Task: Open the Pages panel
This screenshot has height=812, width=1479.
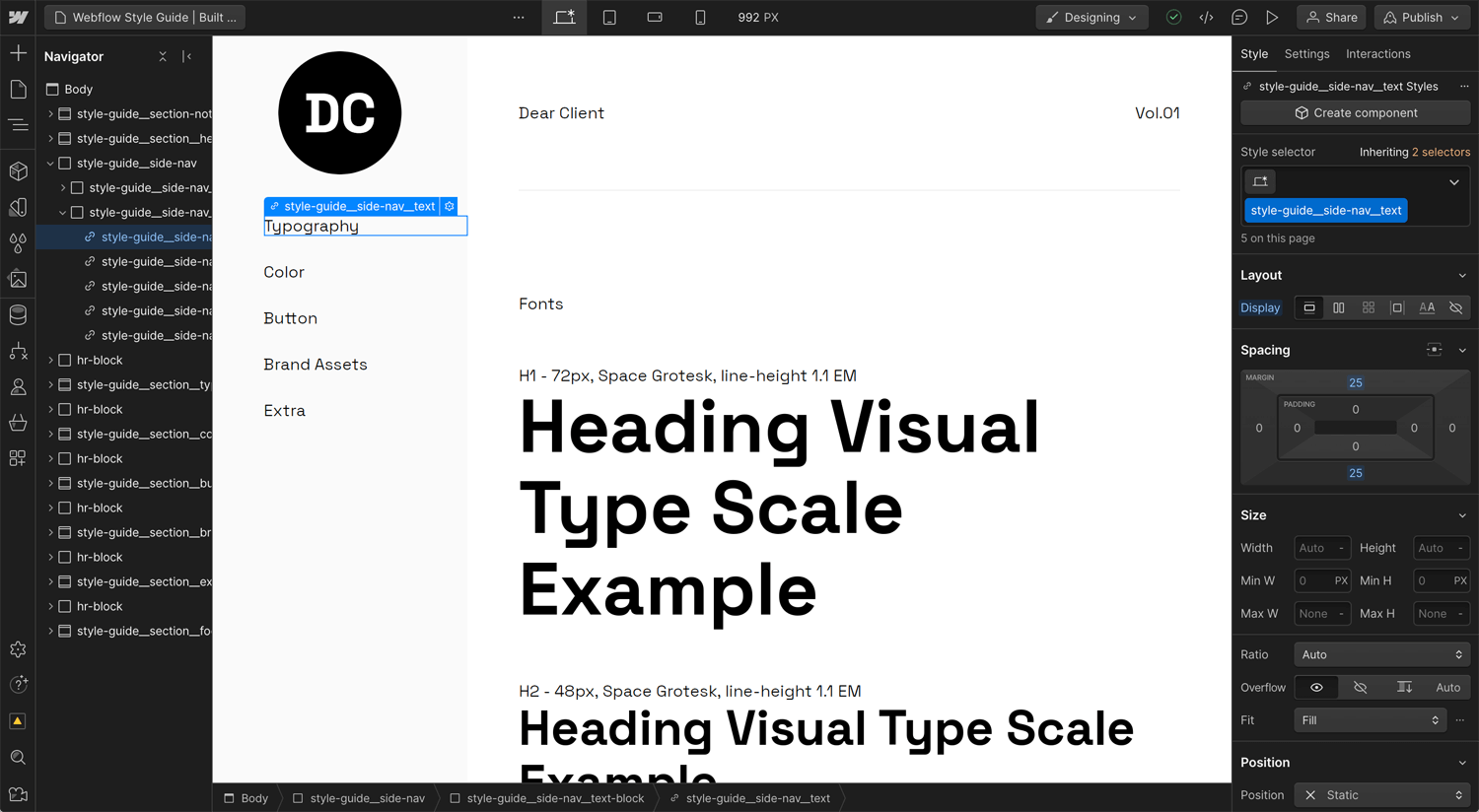Action: [x=18, y=89]
